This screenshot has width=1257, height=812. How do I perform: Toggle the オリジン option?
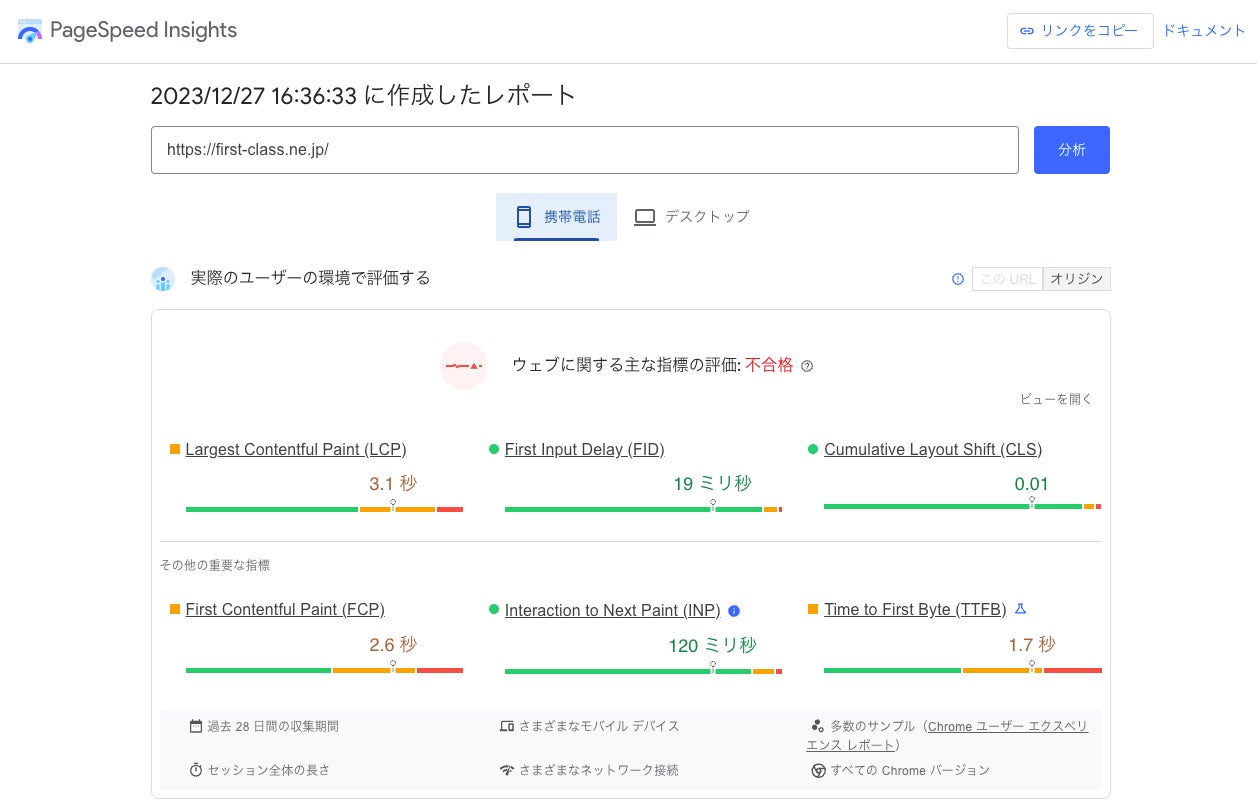coord(1076,279)
